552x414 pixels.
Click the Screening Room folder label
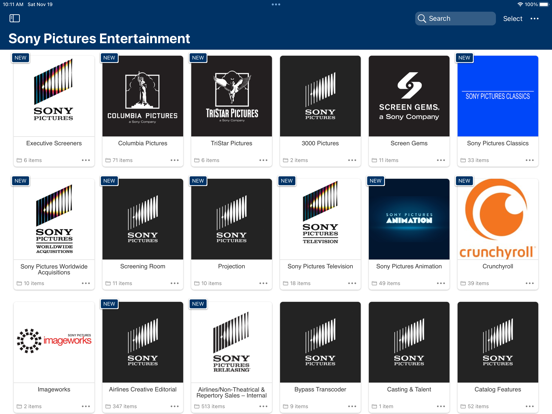(x=143, y=266)
